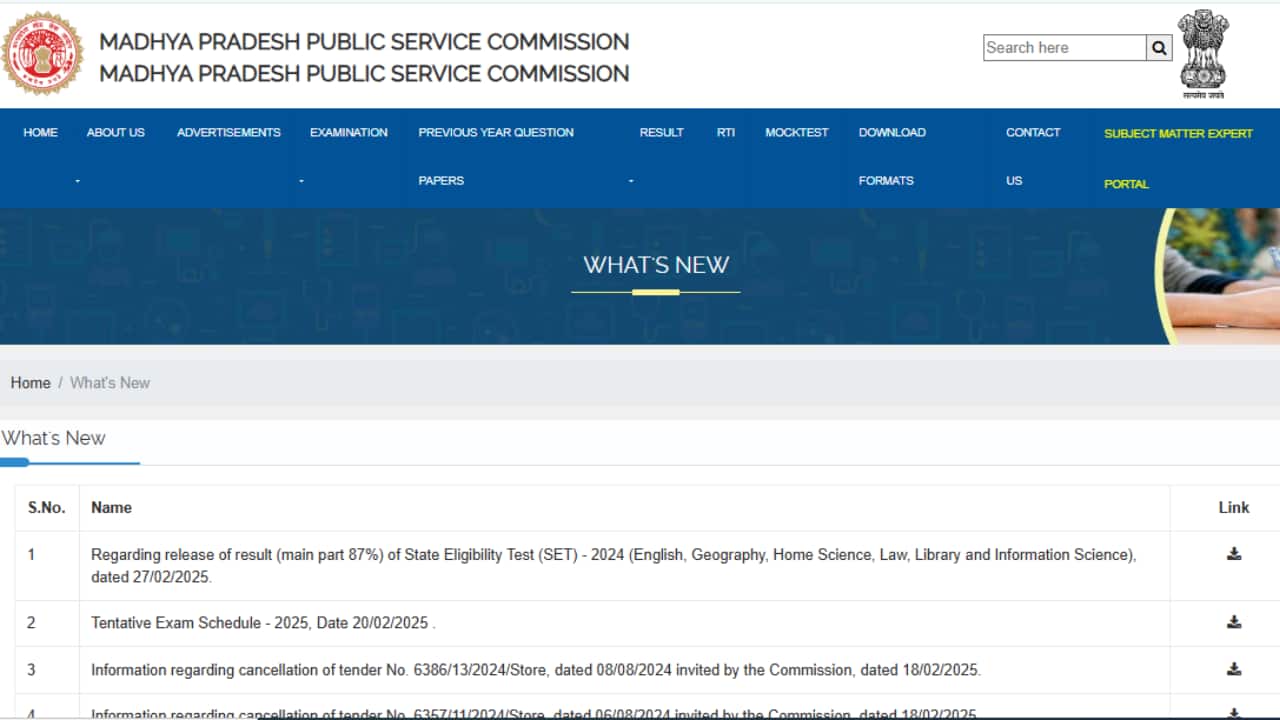Select the RESULT menu item
The width and height of the screenshot is (1280, 720).
(x=661, y=132)
